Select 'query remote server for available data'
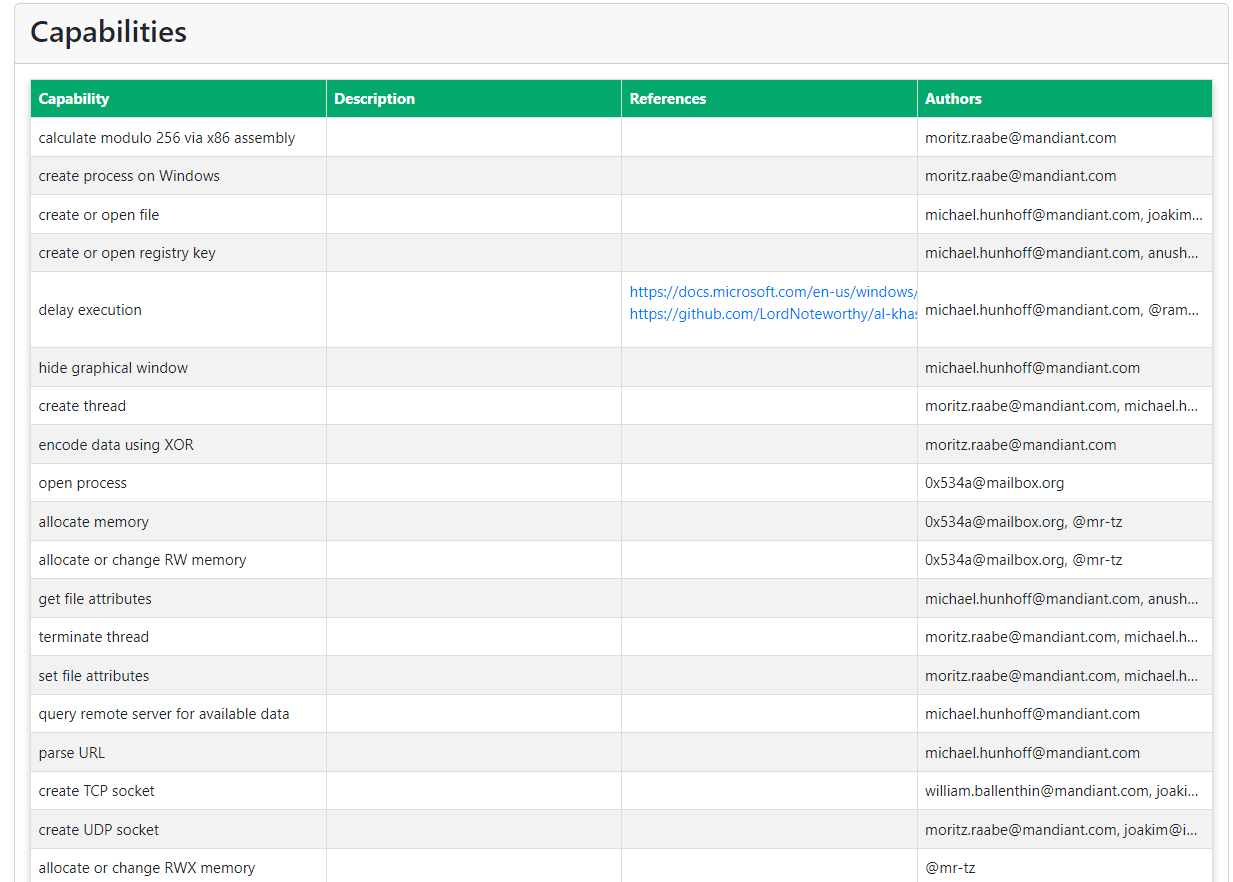 [x=164, y=714]
